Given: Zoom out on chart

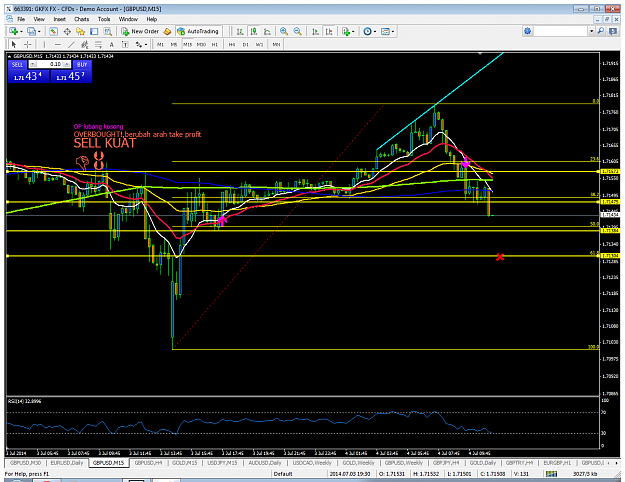Looking at the screenshot, I should click(x=297, y=31).
